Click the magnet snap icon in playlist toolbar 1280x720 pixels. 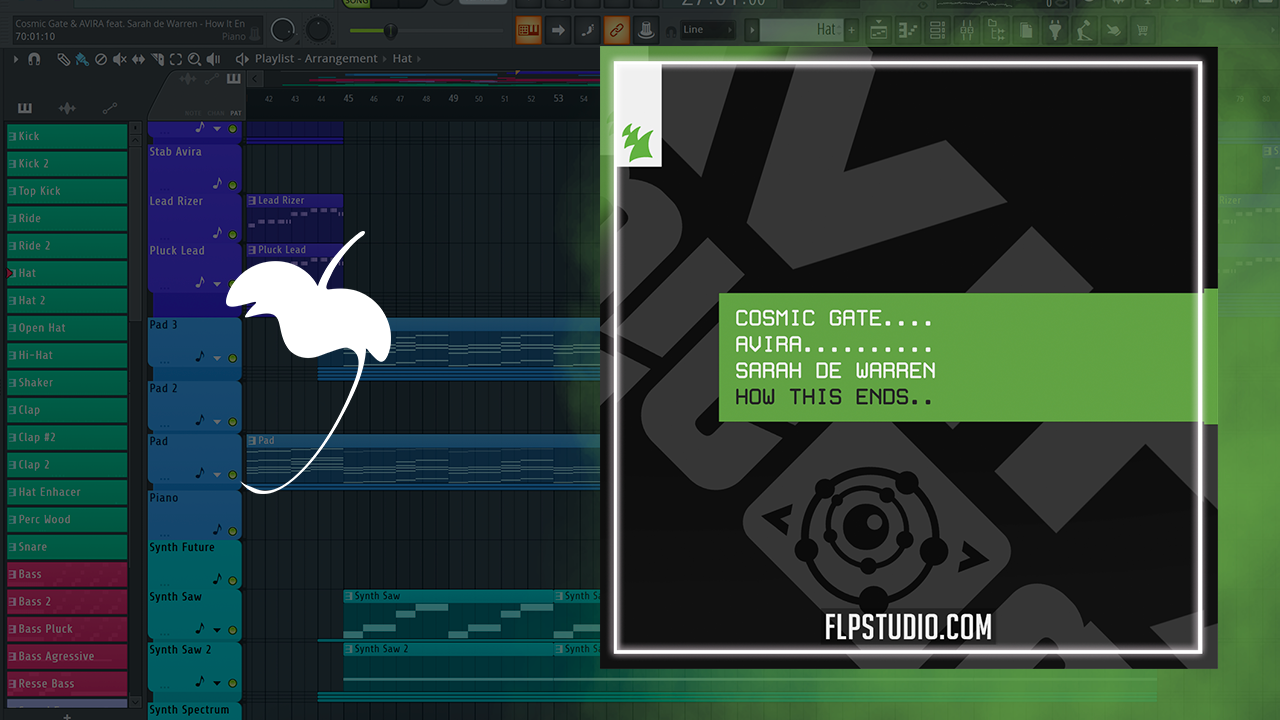click(34, 59)
